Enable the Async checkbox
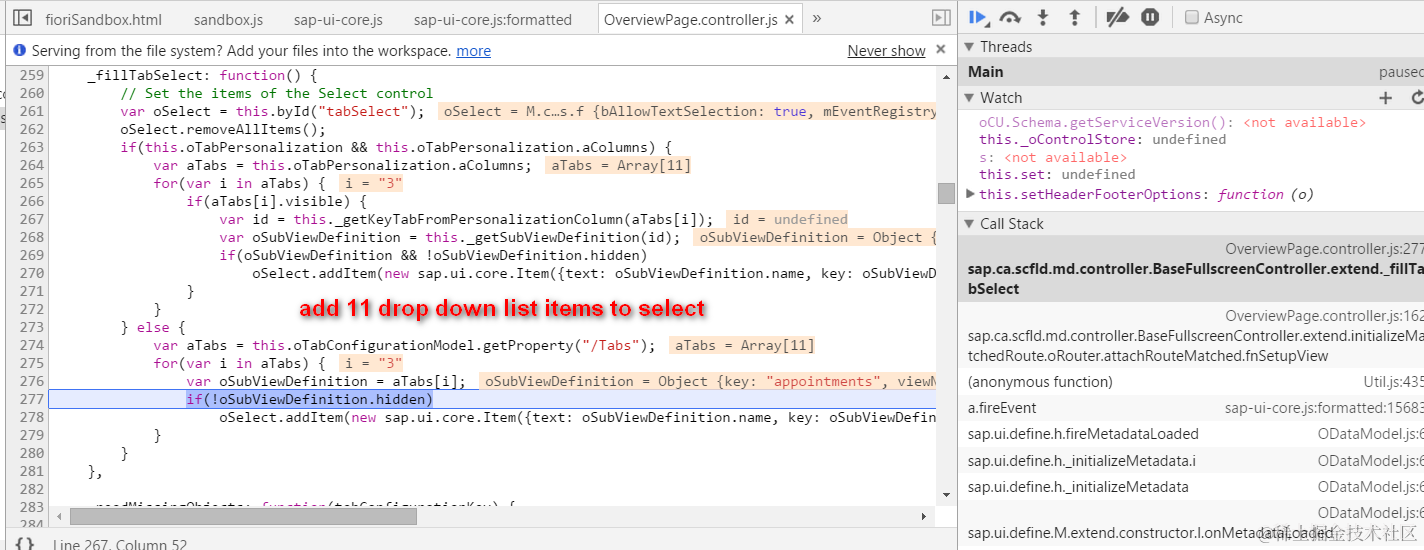This screenshot has height=550, width=1424. point(1191,17)
